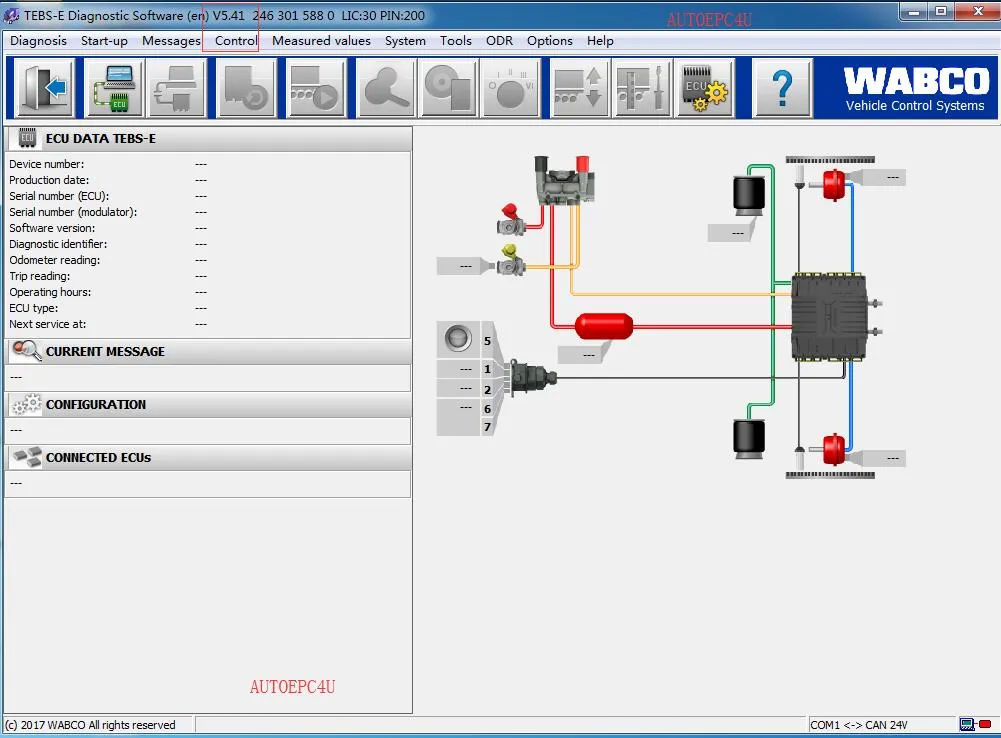
Task: Open the Start-up menu
Action: pyautogui.click(x=104, y=41)
